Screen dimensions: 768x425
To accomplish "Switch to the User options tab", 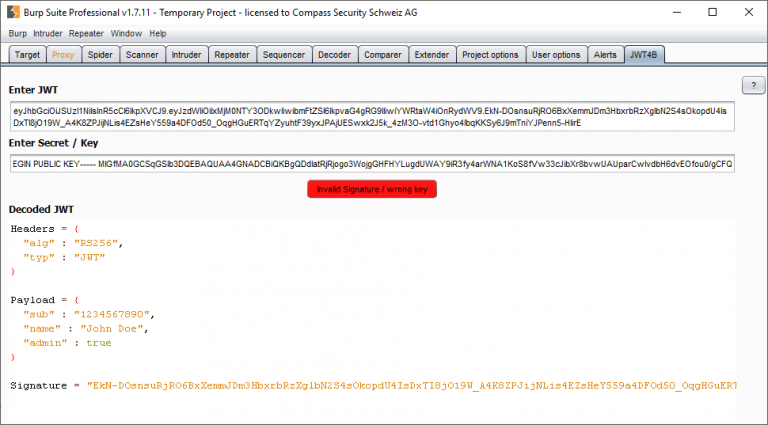I will pyautogui.click(x=556, y=55).
